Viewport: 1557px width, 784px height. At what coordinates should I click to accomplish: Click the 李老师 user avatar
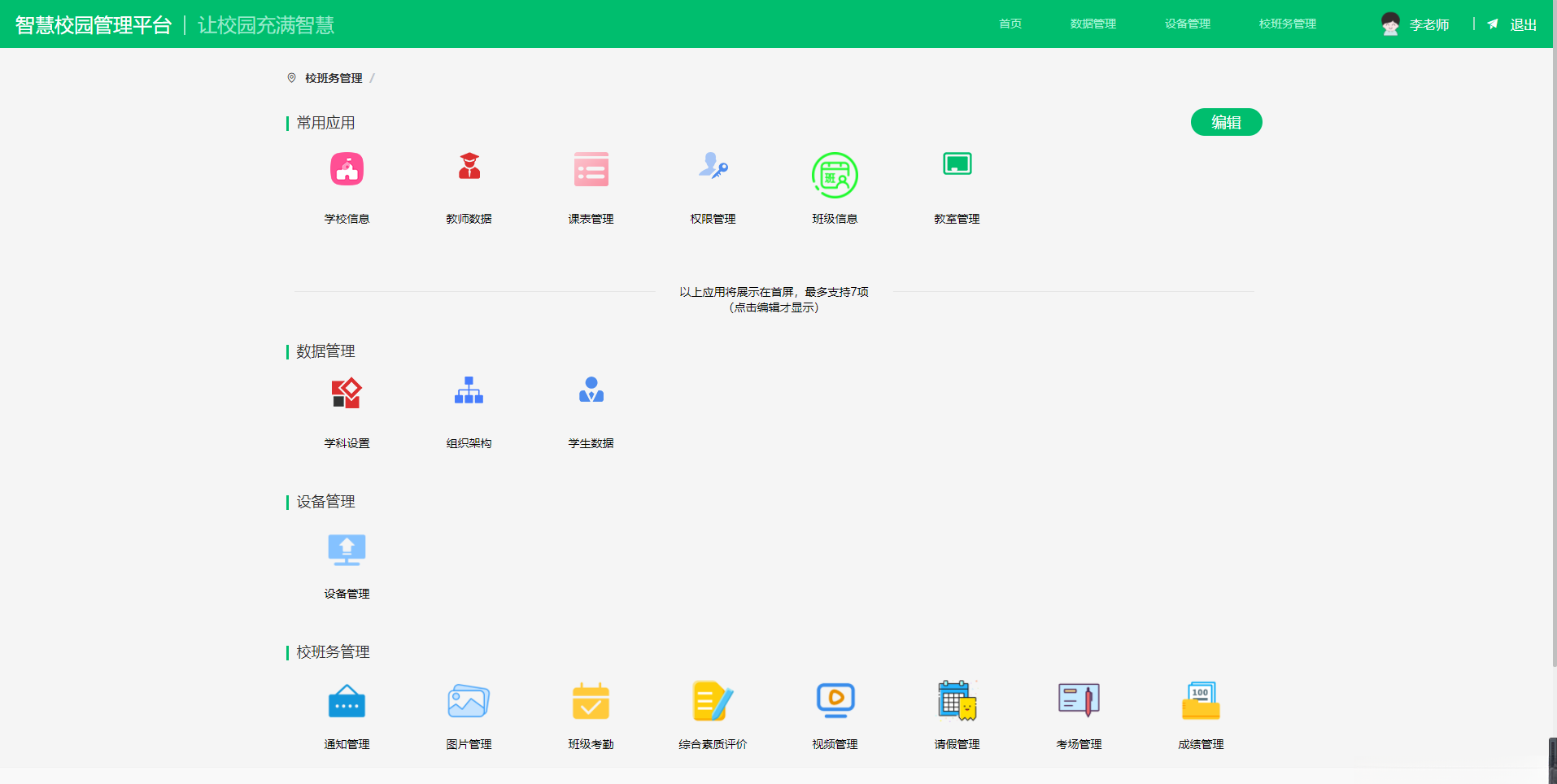(x=1390, y=24)
